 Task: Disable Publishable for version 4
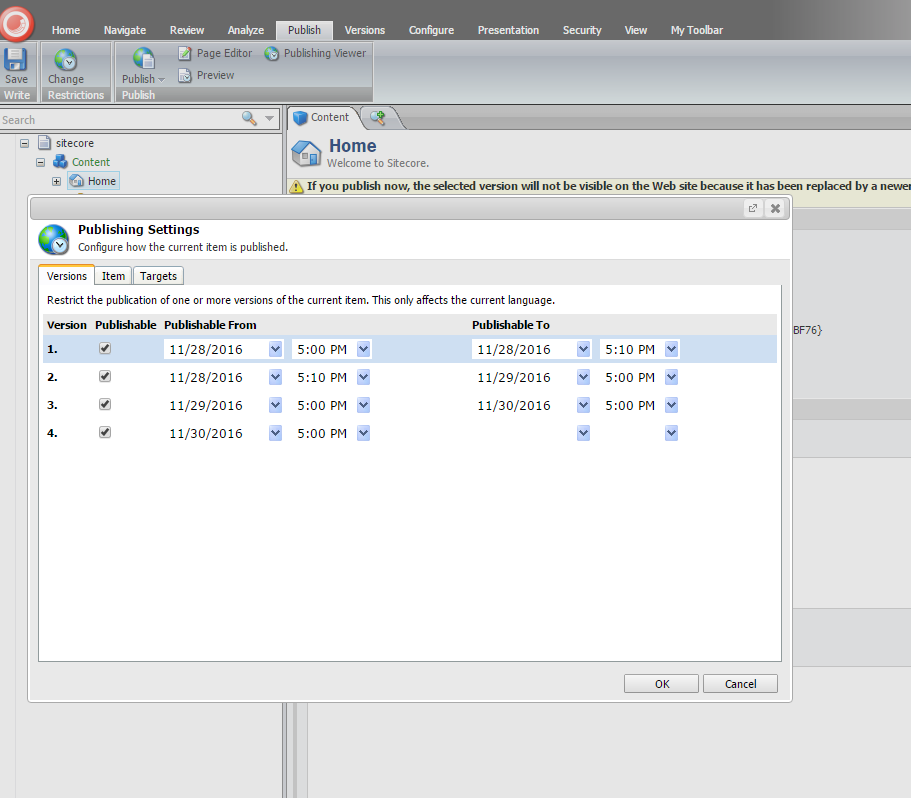105,432
